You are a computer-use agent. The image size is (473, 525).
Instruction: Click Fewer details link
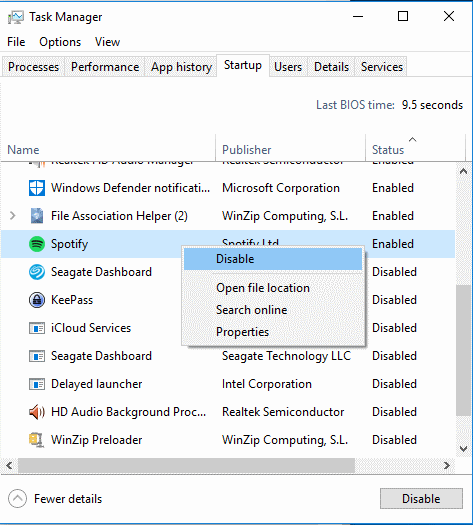tap(68, 499)
